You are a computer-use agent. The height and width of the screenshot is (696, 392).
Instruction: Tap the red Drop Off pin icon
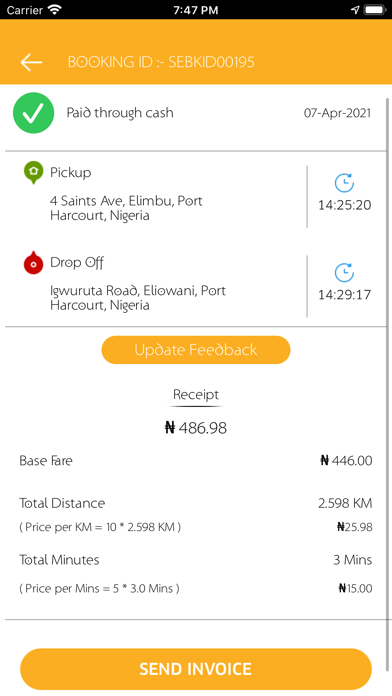(x=33, y=263)
